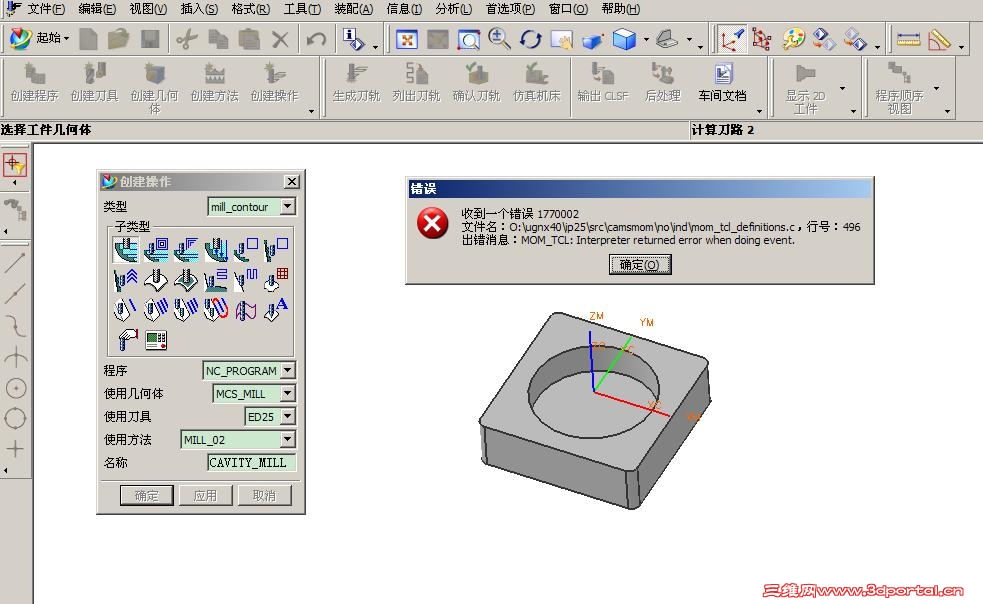
Task: Click the circle sketch tool in left sidebar
Action: (x=15, y=388)
